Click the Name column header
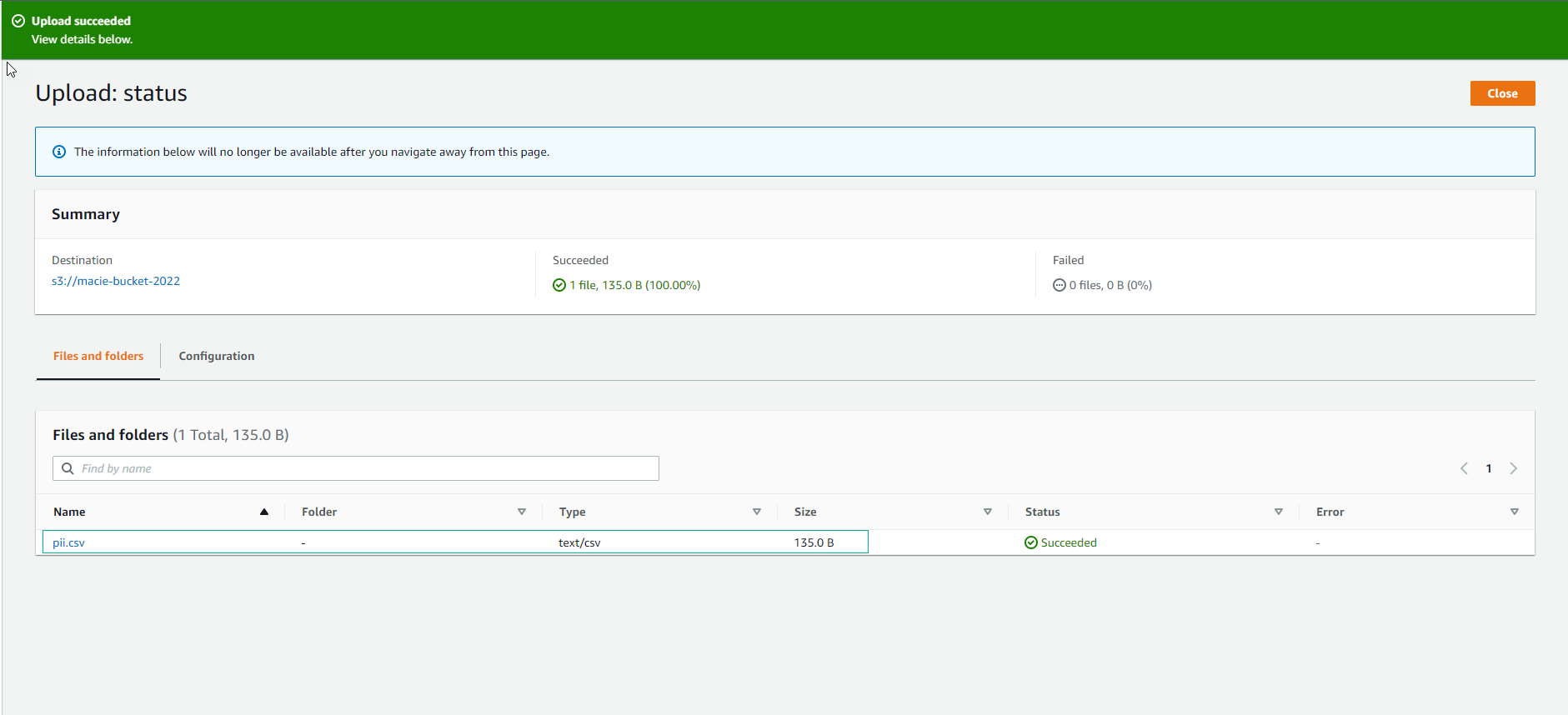The image size is (1568, 715). (x=69, y=512)
